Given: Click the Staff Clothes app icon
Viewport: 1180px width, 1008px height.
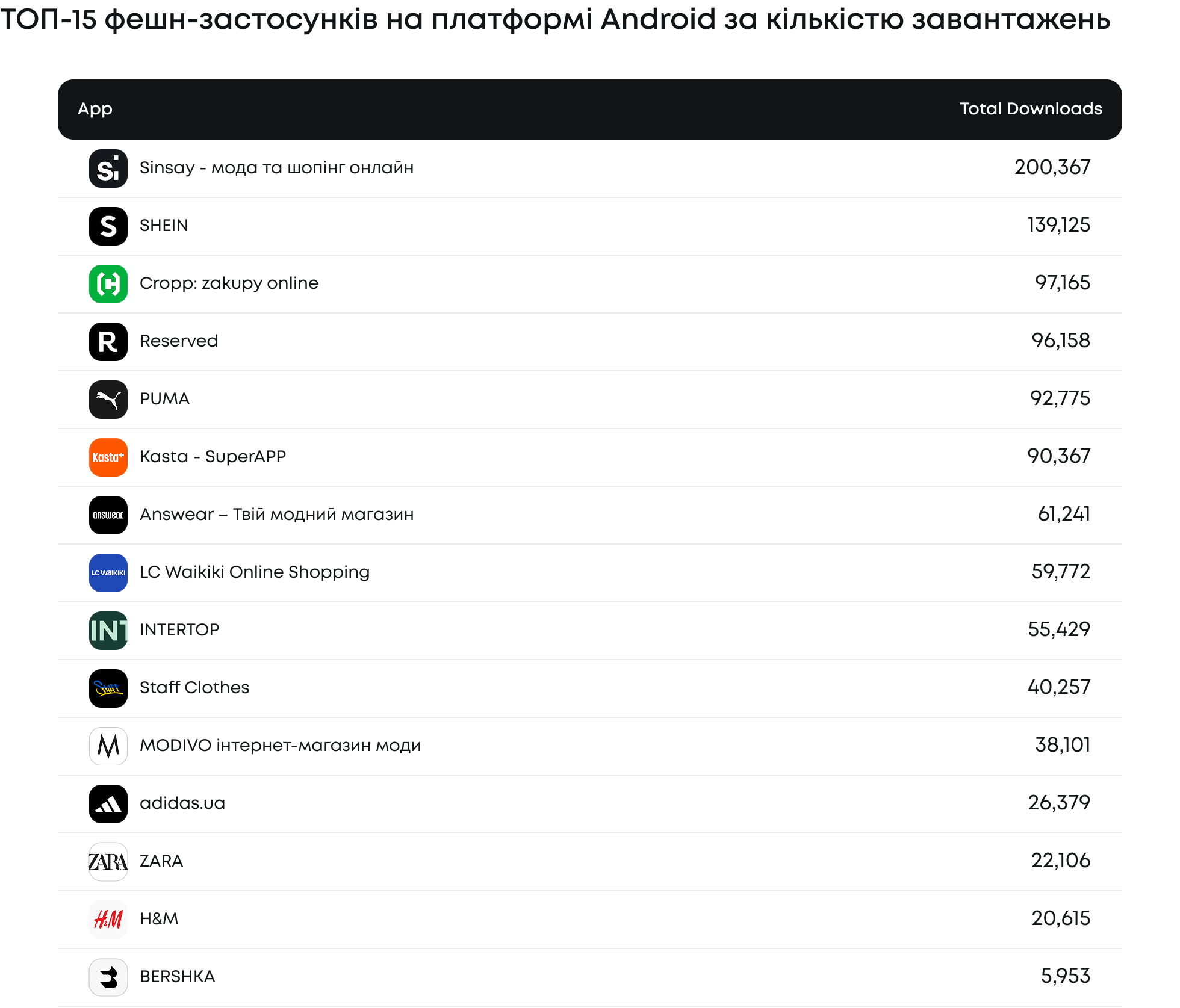Looking at the screenshot, I should pyautogui.click(x=108, y=688).
